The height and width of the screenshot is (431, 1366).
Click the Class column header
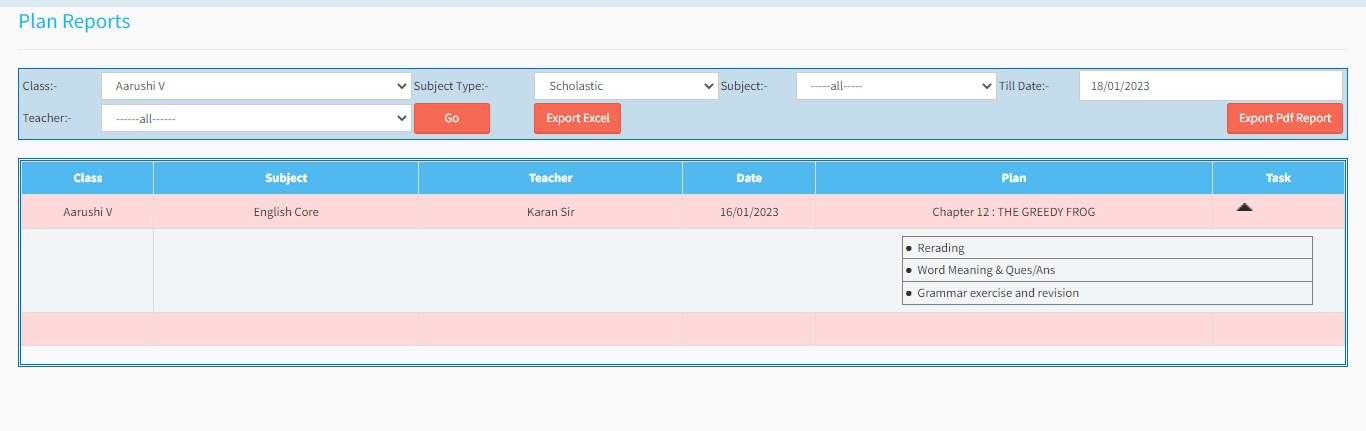[x=88, y=178]
